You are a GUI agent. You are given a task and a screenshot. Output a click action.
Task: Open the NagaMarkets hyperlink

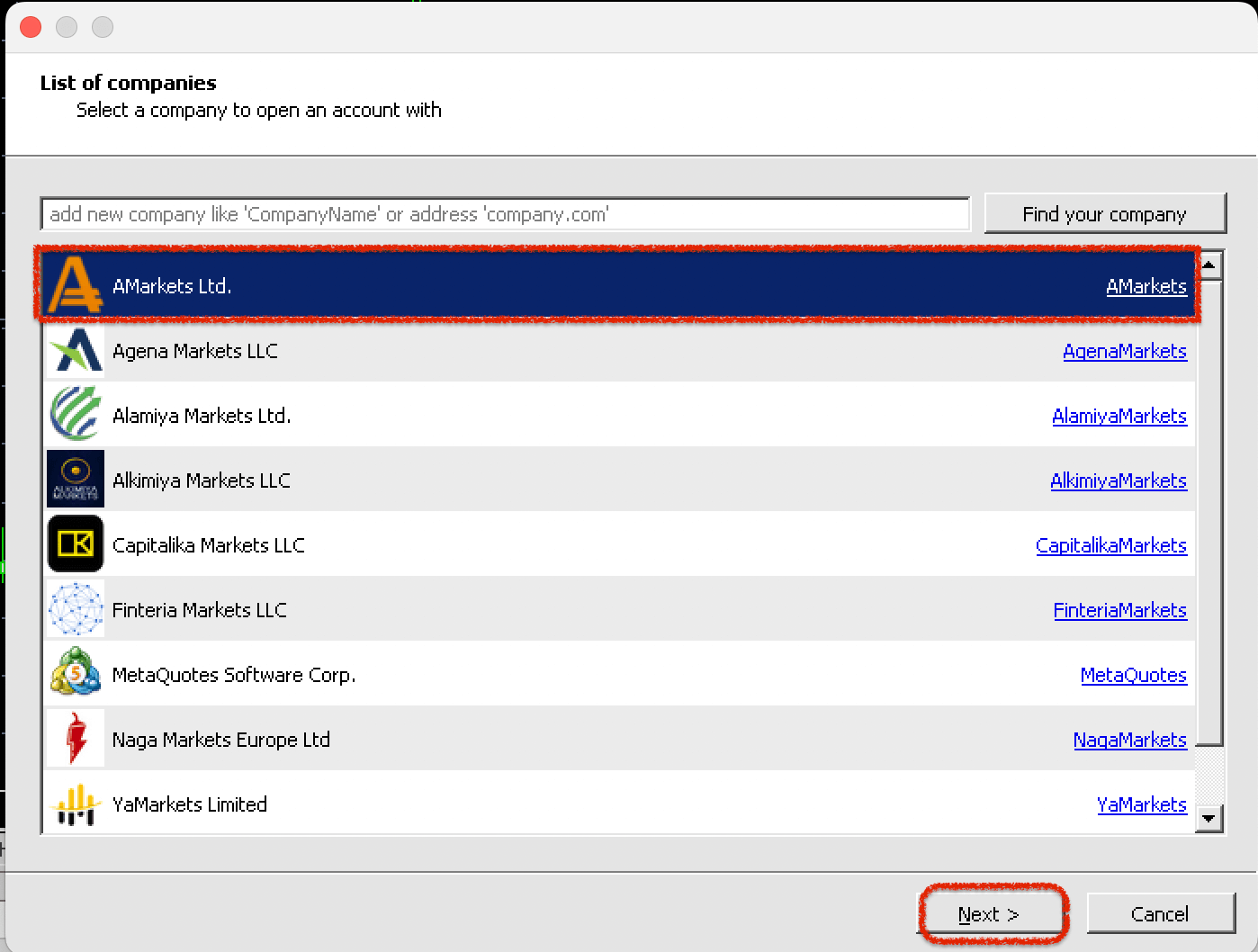pyautogui.click(x=1129, y=740)
